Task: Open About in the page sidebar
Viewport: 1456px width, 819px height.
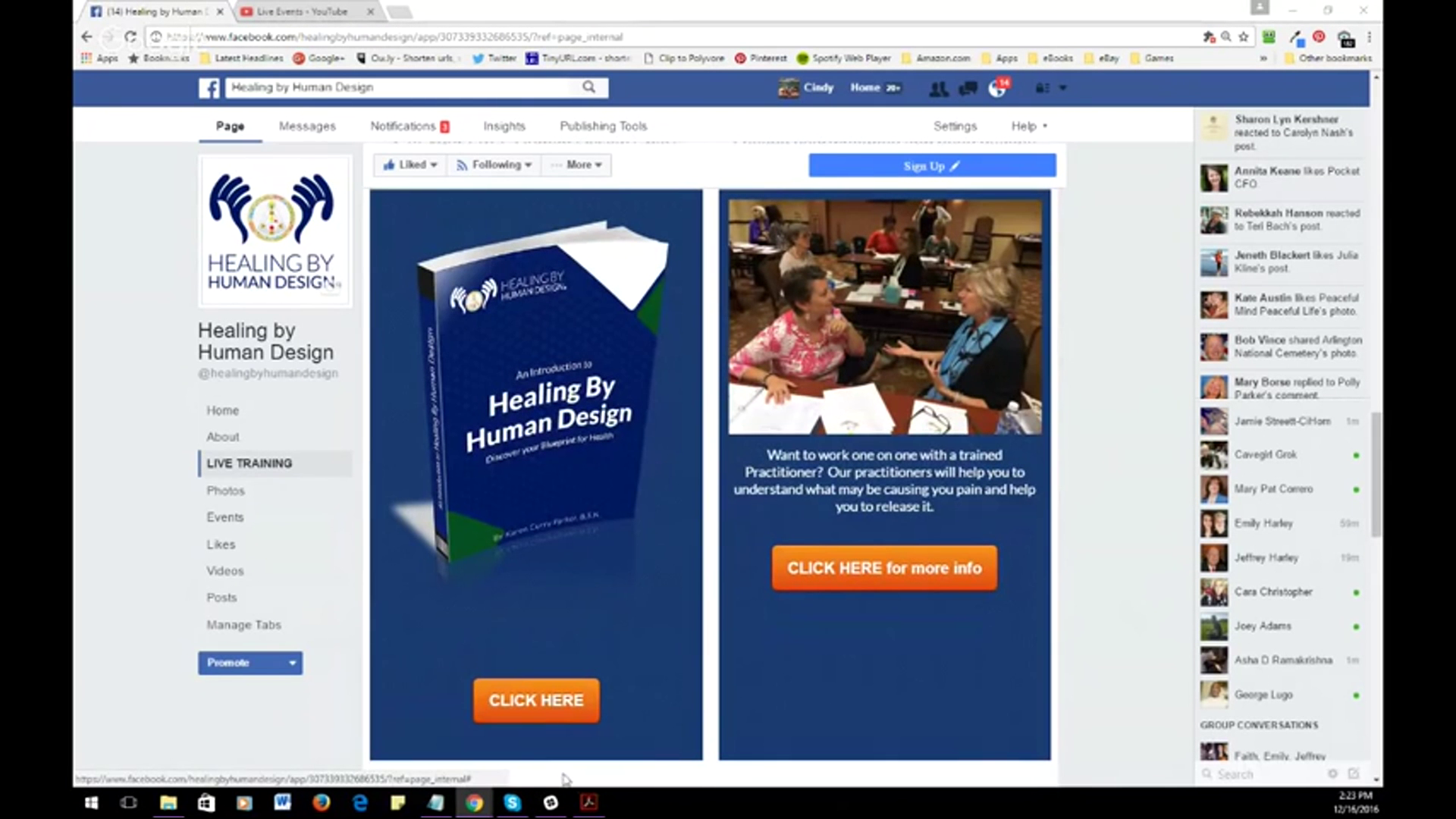Action: [x=223, y=437]
